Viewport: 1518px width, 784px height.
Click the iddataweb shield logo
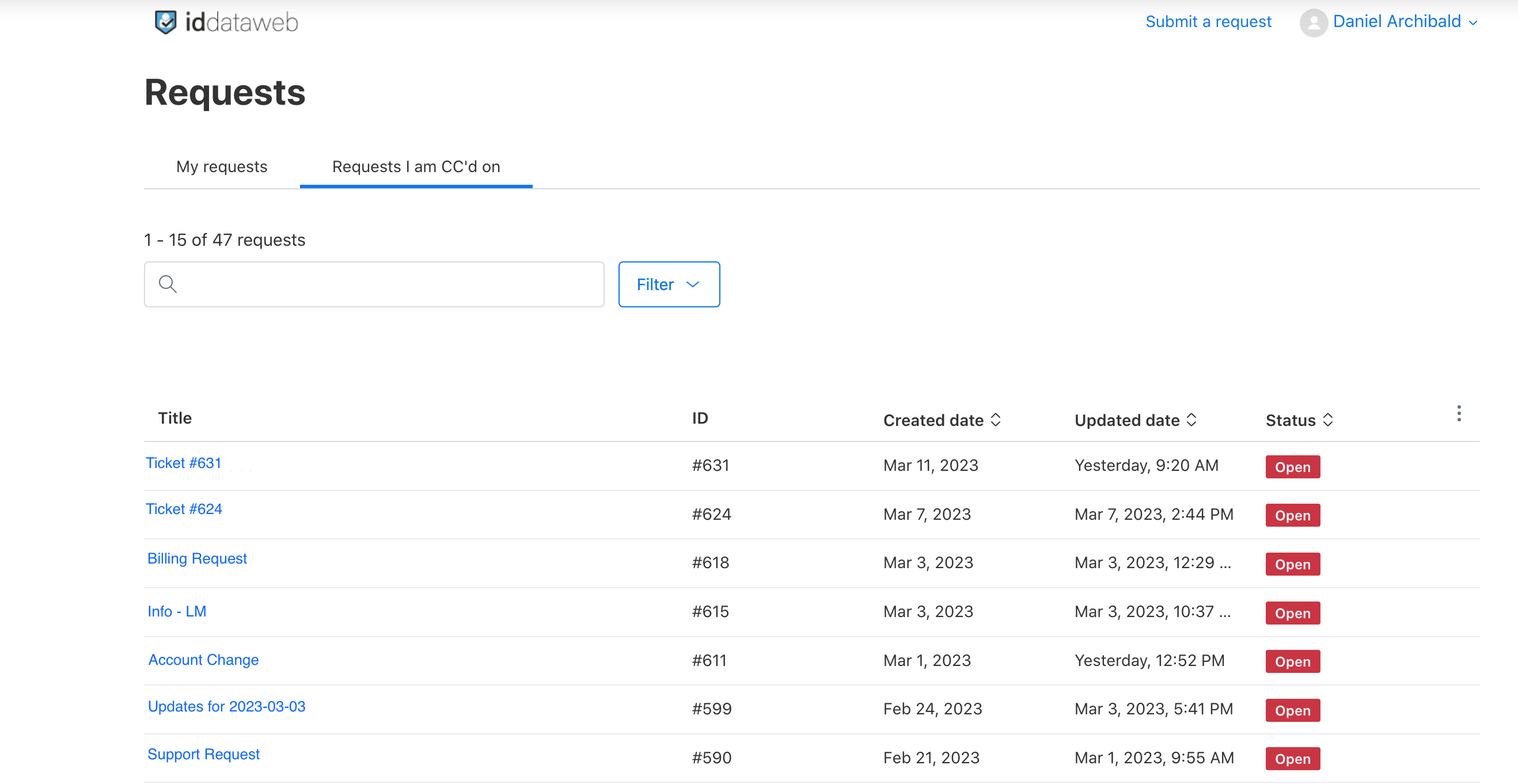(x=166, y=22)
